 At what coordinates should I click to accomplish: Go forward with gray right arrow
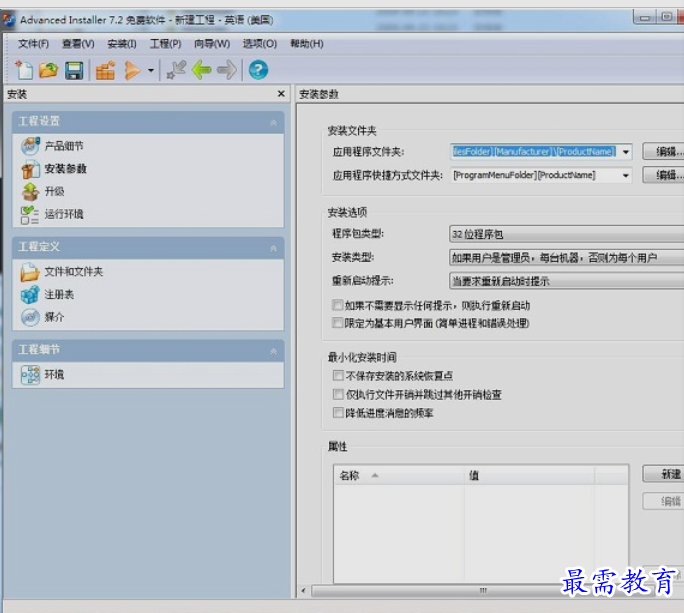[227, 70]
